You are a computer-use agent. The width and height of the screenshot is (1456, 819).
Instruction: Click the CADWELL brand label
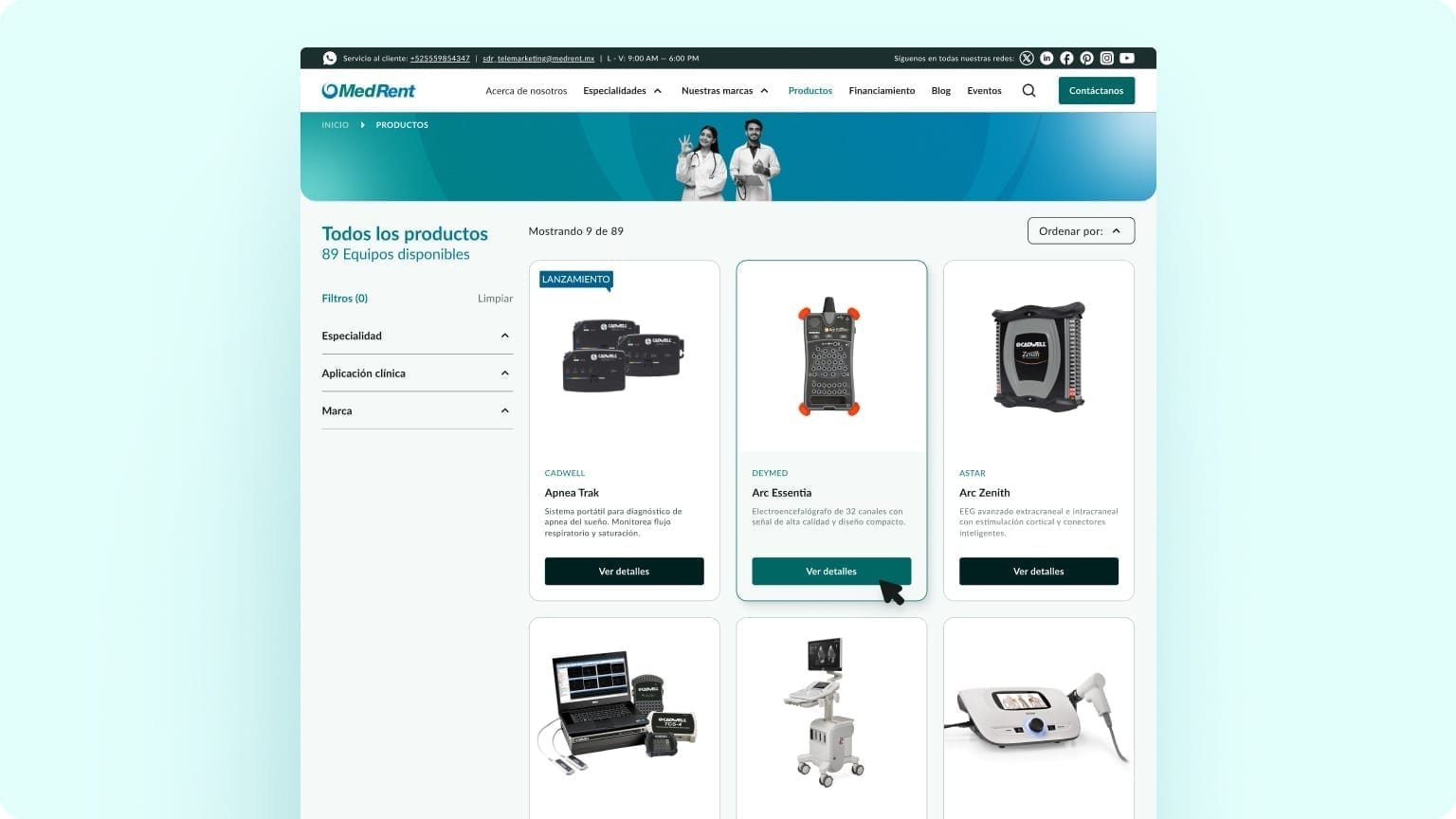point(565,473)
